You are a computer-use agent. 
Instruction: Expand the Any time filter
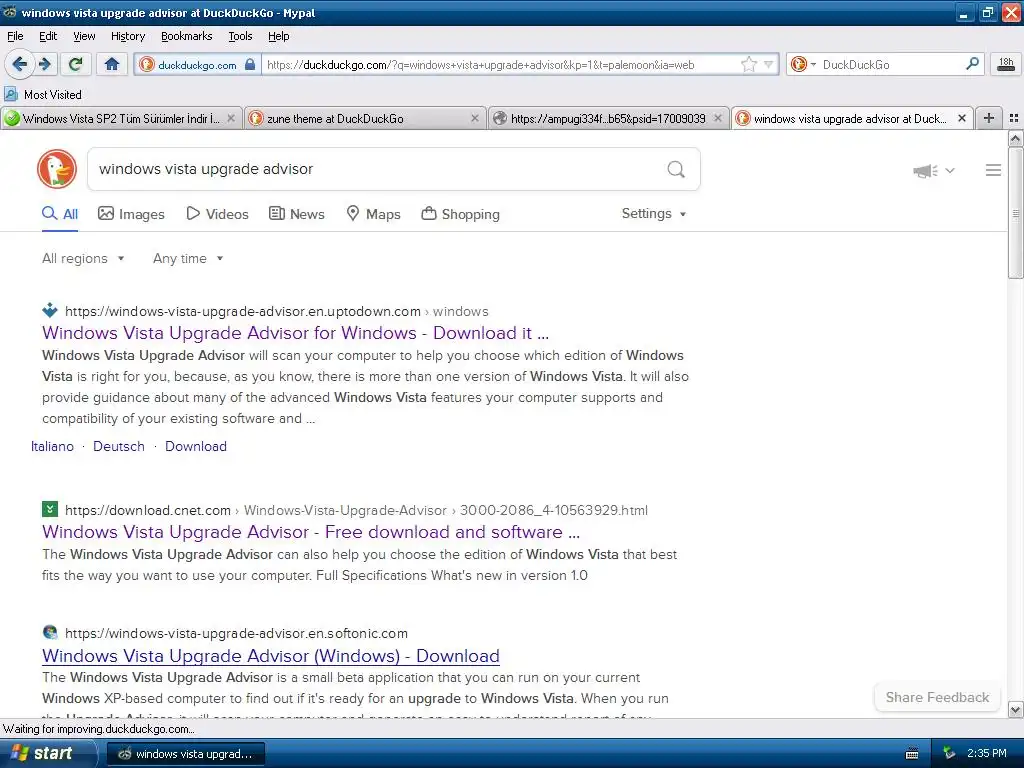(188, 259)
